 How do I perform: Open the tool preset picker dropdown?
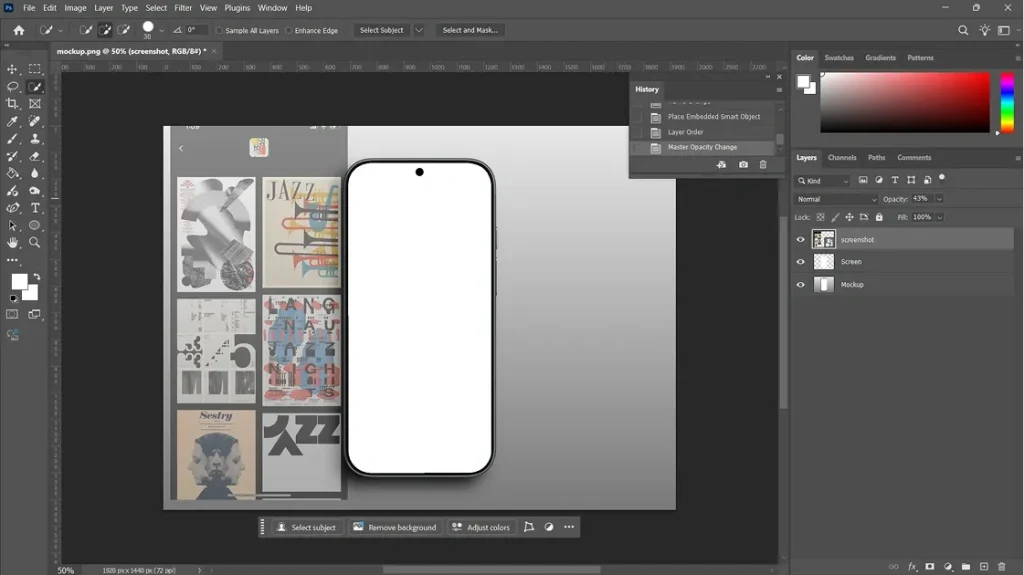[x=60, y=31]
